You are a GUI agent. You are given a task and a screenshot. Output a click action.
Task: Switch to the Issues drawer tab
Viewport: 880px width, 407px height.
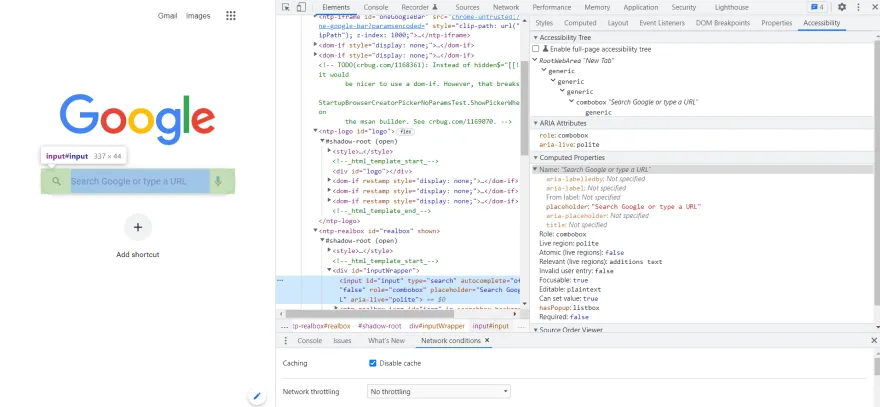[x=342, y=341]
